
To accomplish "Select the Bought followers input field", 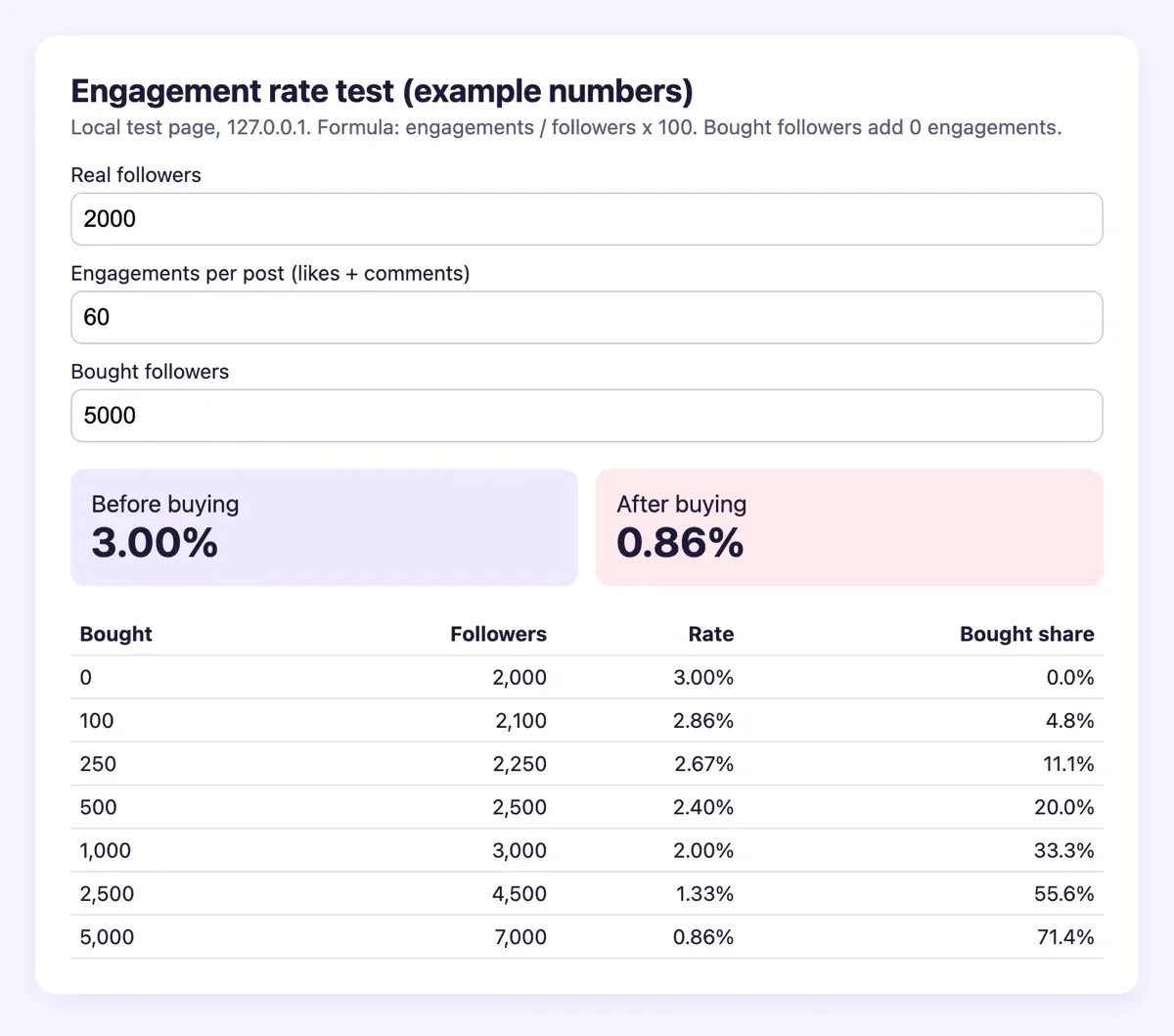I will tap(587, 416).
